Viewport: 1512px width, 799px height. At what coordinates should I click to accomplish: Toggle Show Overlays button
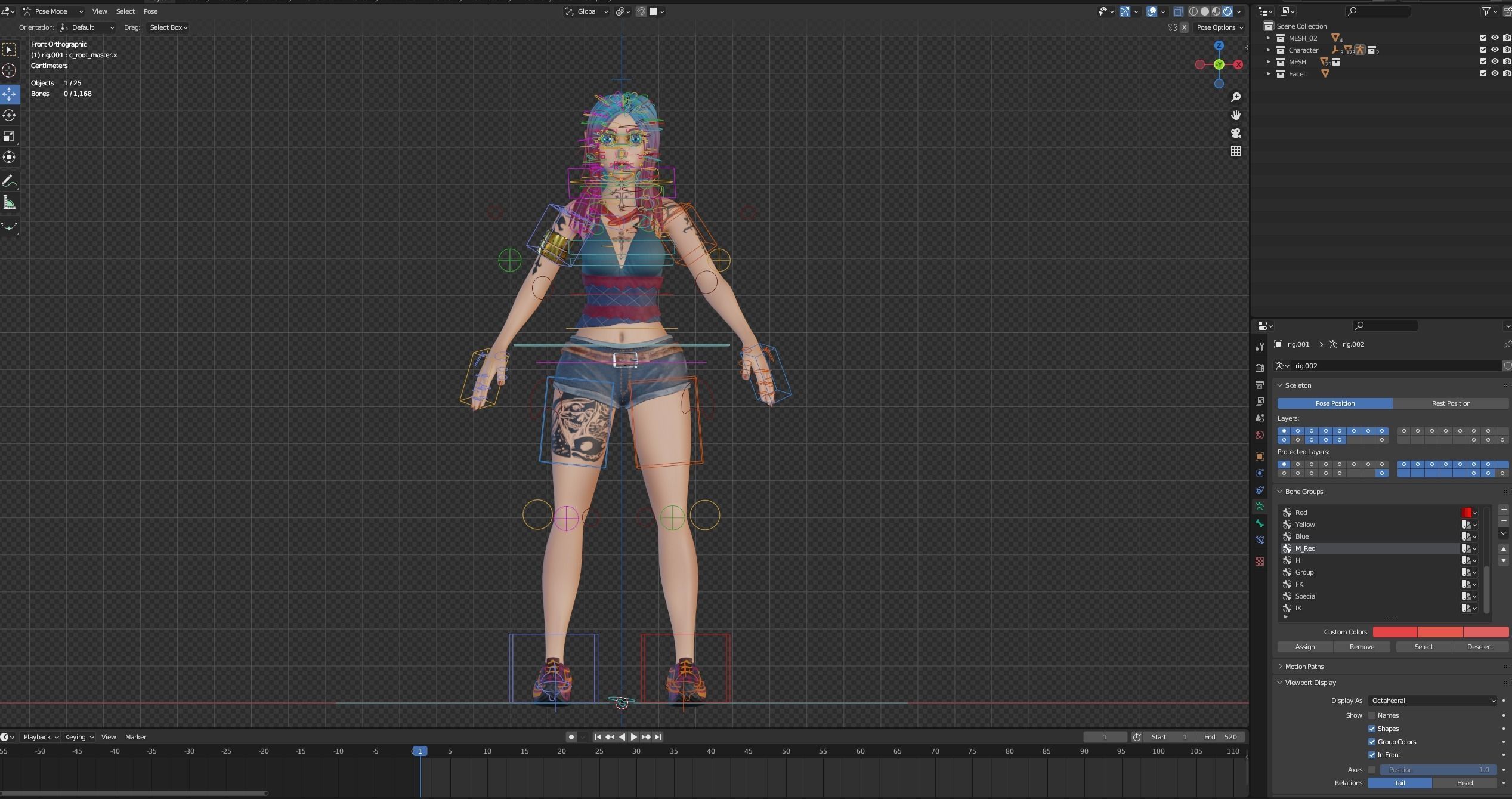(1152, 11)
